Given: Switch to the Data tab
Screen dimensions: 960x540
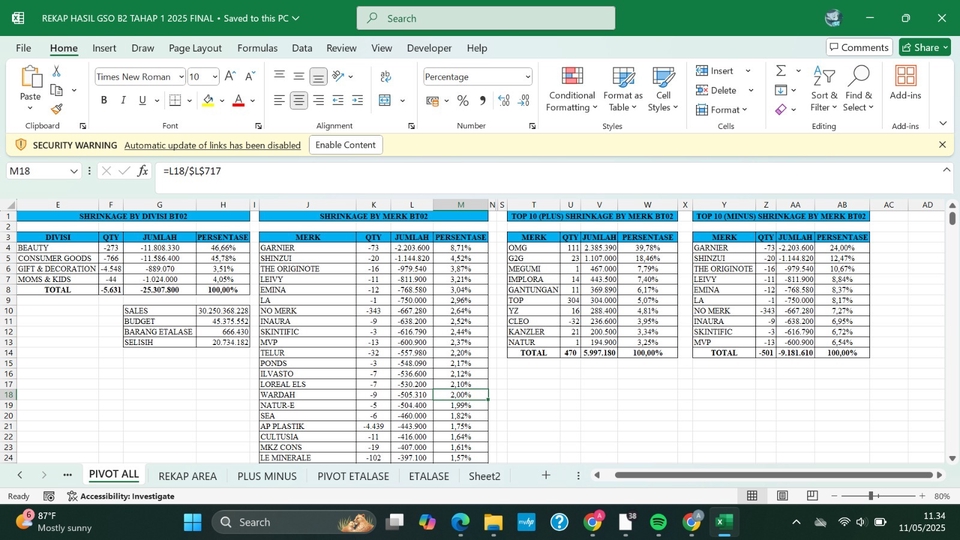Looking at the screenshot, I should point(302,48).
